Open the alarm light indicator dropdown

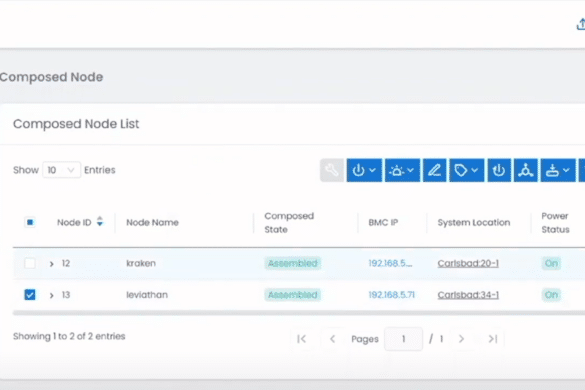point(402,170)
